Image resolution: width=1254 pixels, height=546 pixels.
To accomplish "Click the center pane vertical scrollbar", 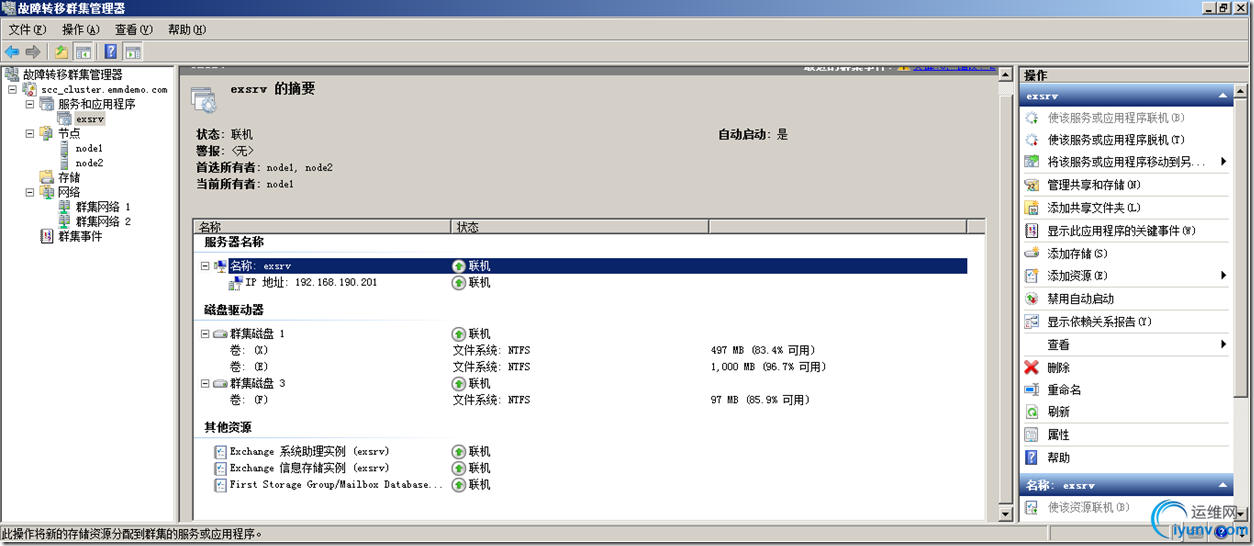I will [1007, 294].
